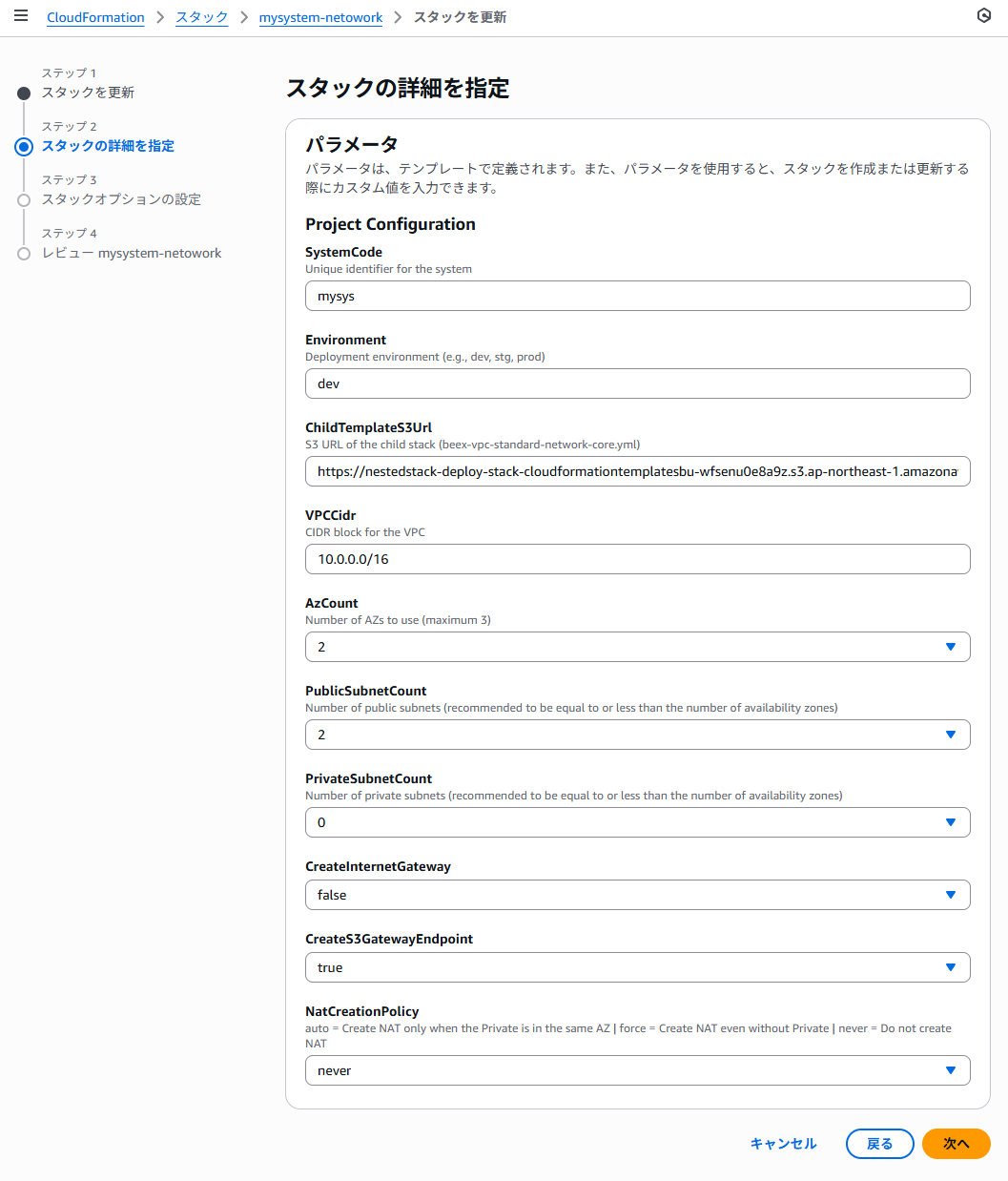
Task: Open the mysystem-netowork breadcrumb link
Action: 320,17
